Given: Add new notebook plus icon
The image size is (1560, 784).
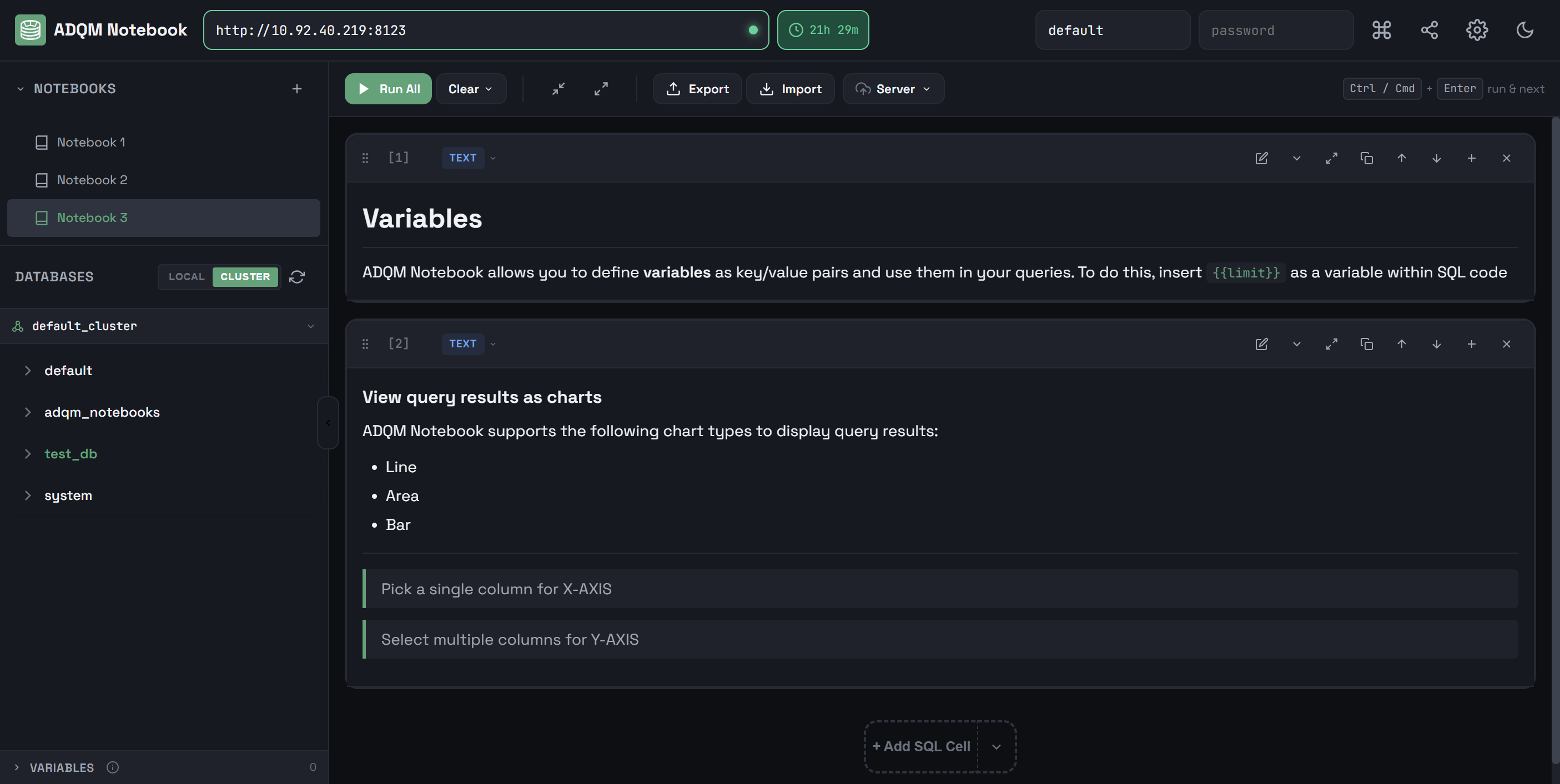Looking at the screenshot, I should point(297,89).
